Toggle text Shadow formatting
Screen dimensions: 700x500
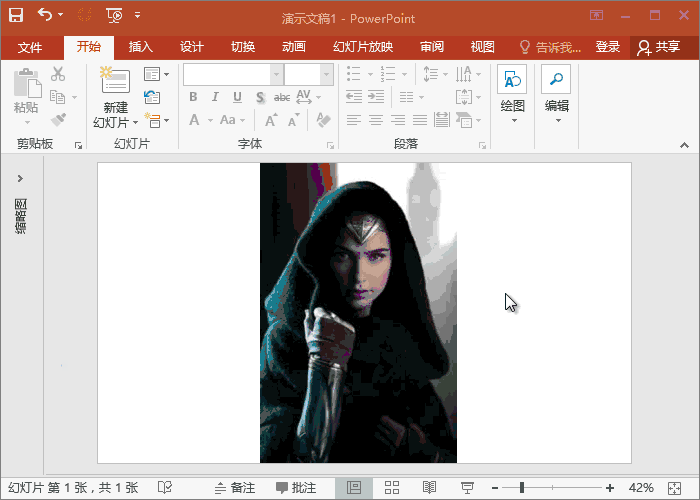point(260,97)
